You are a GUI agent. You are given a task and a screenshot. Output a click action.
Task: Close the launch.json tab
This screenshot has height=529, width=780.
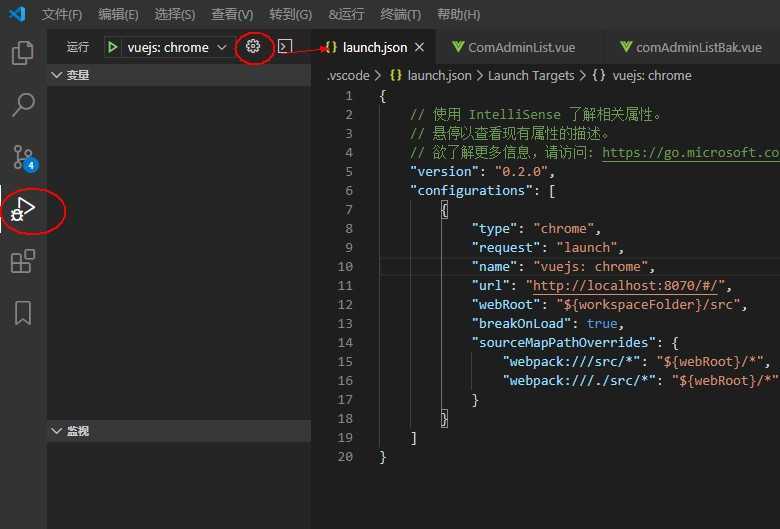(x=419, y=47)
